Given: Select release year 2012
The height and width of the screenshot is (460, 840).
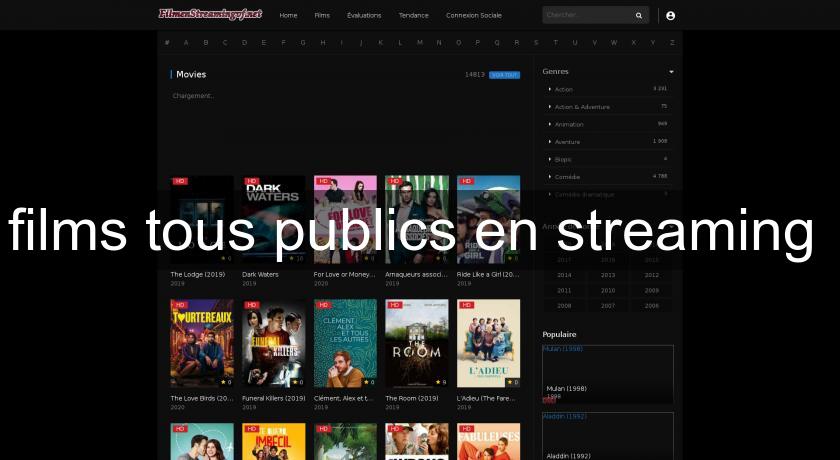Looking at the screenshot, I should point(652,275).
